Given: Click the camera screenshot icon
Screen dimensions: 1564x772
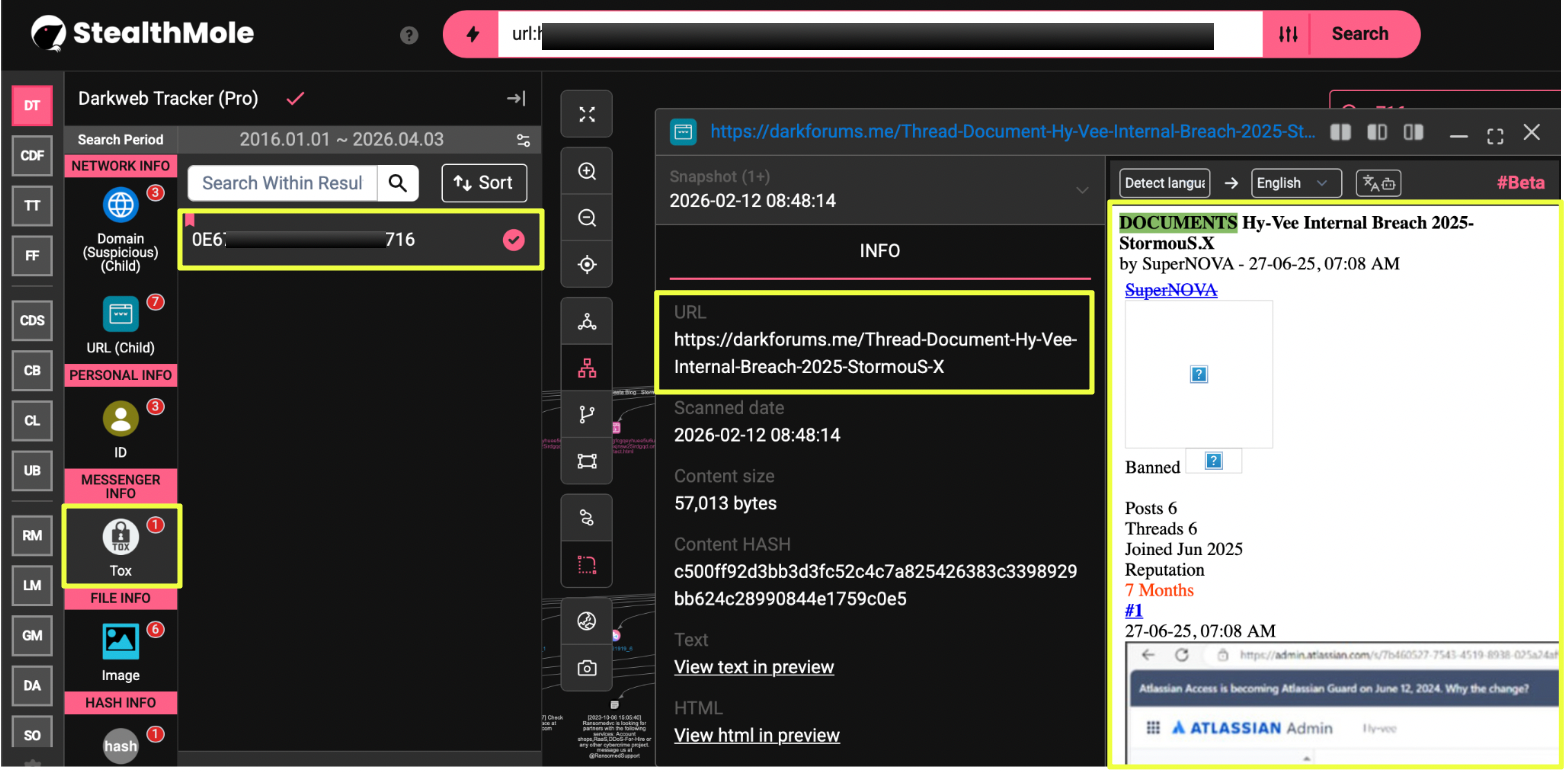Looking at the screenshot, I should (587, 668).
